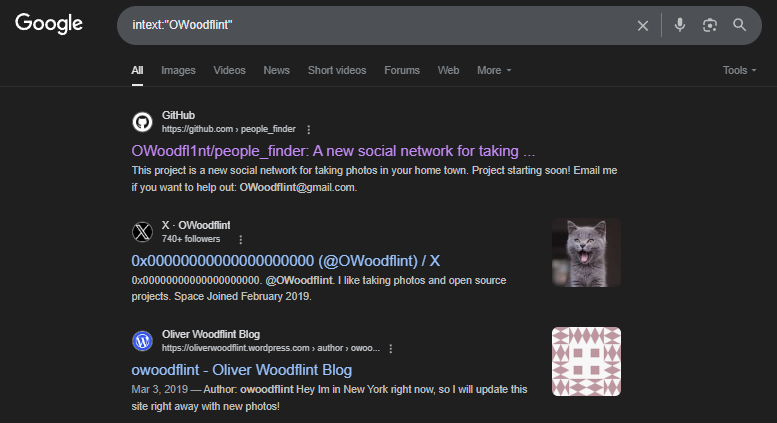Click the magnifying glass search icon
Viewport: 777px width, 423px height.
click(x=739, y=25)
